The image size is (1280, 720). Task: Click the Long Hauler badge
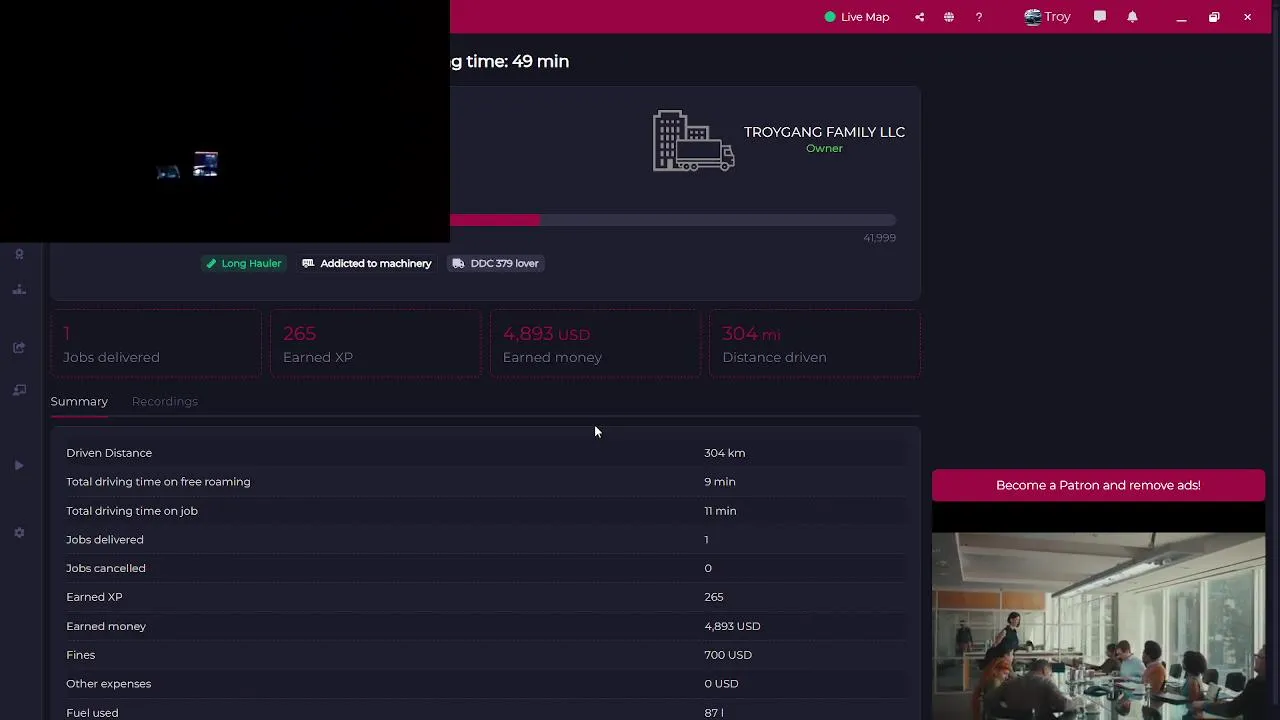pos(244,263)
